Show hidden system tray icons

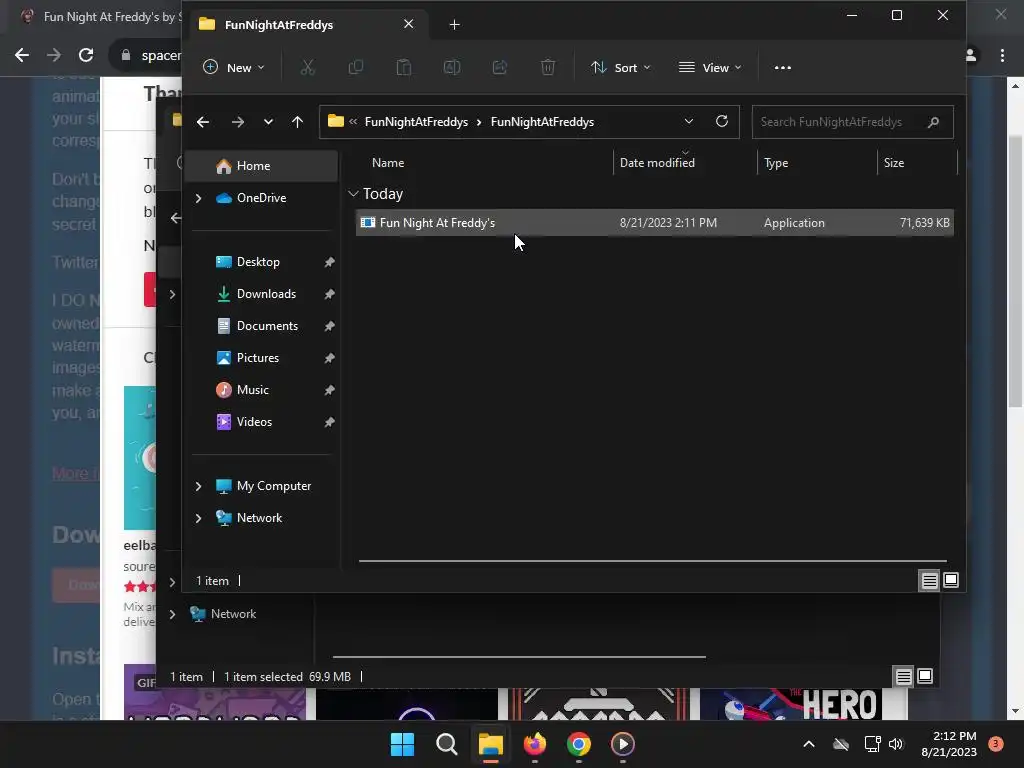808,744
